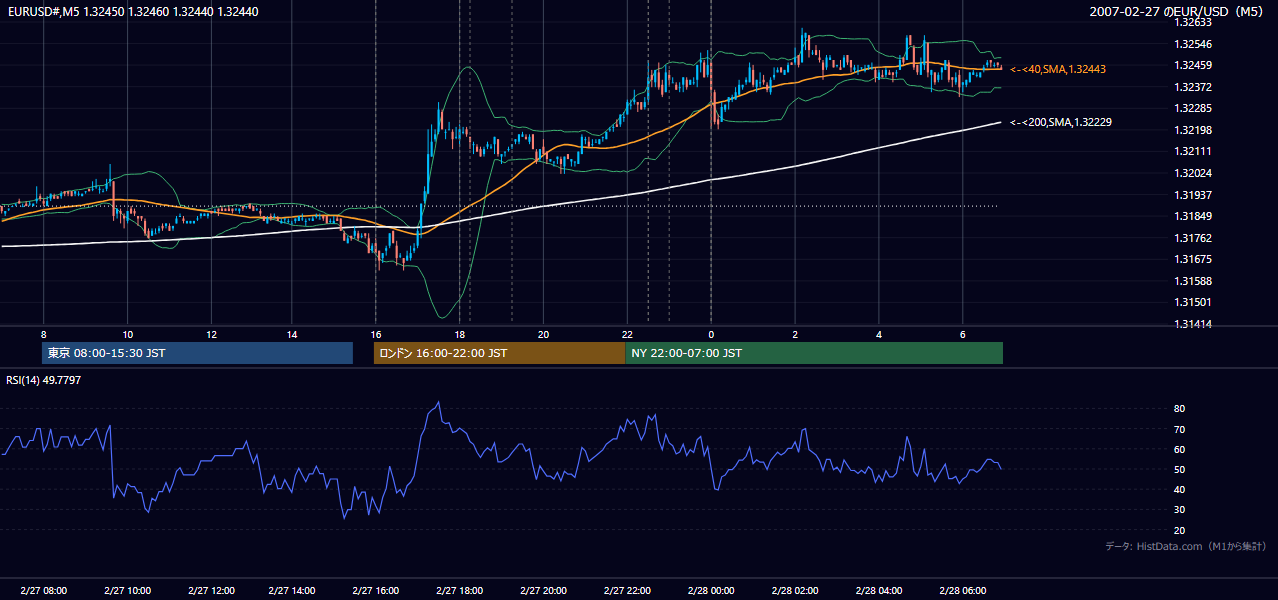Click price axis value 1.31937
Viewport: 1278px width, 600px height.
[x=1193, y=194]
